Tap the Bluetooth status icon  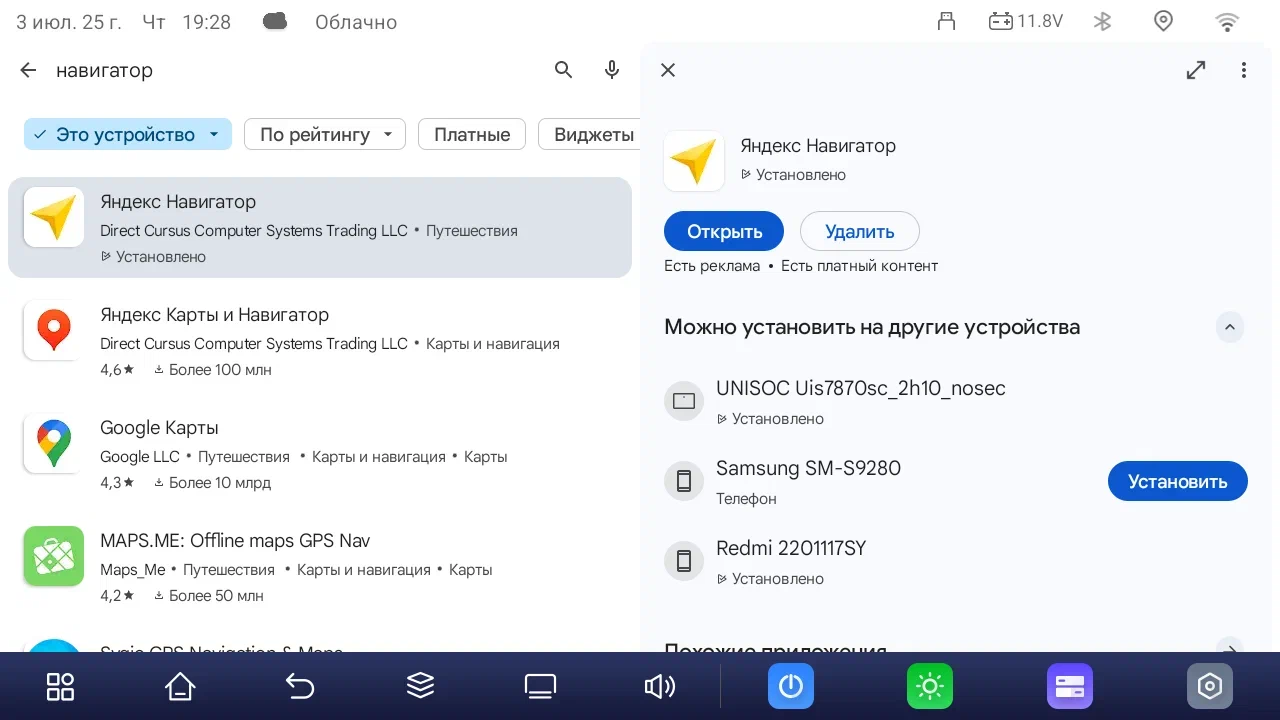click(1102, 21)
